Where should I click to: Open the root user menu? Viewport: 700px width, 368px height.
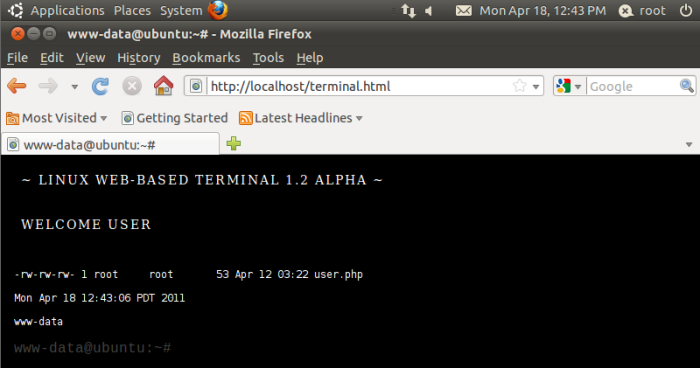point(642,10)
